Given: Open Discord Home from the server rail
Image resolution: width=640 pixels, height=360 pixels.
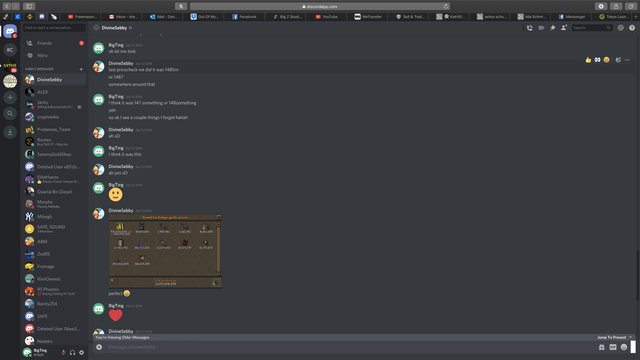Looking at the screenshot, I should pyautogui.click(x=10, y=31).
